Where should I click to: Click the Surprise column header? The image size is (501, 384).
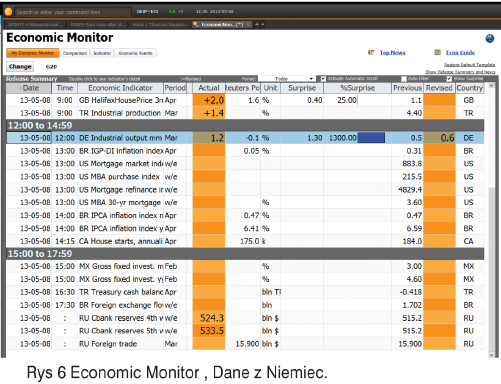pyautogui.click(x=302, y=88)
